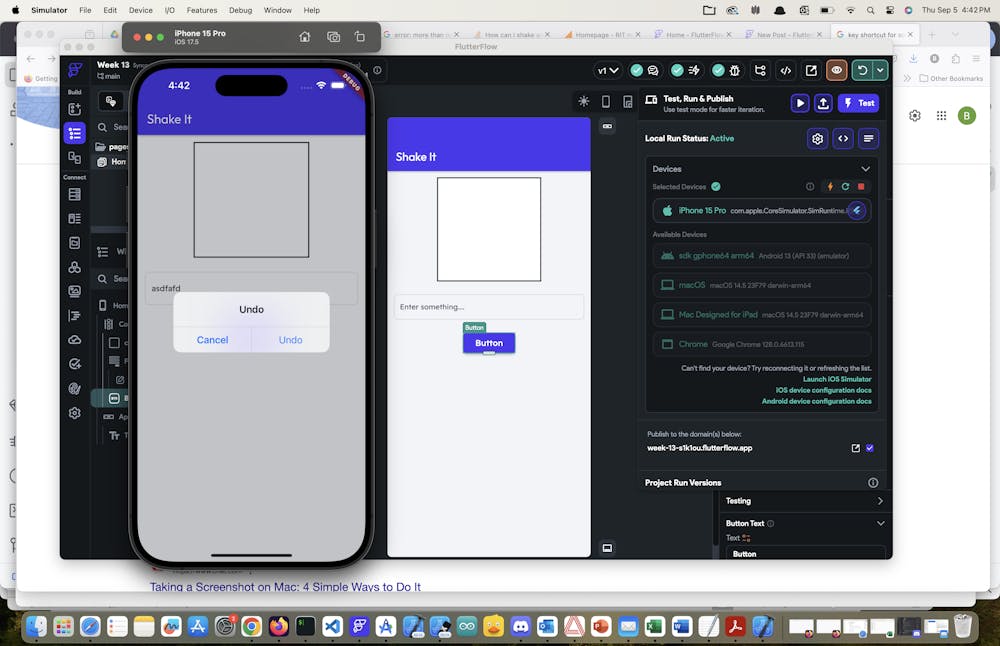Click the developer menu code icon

coord(786,70)
